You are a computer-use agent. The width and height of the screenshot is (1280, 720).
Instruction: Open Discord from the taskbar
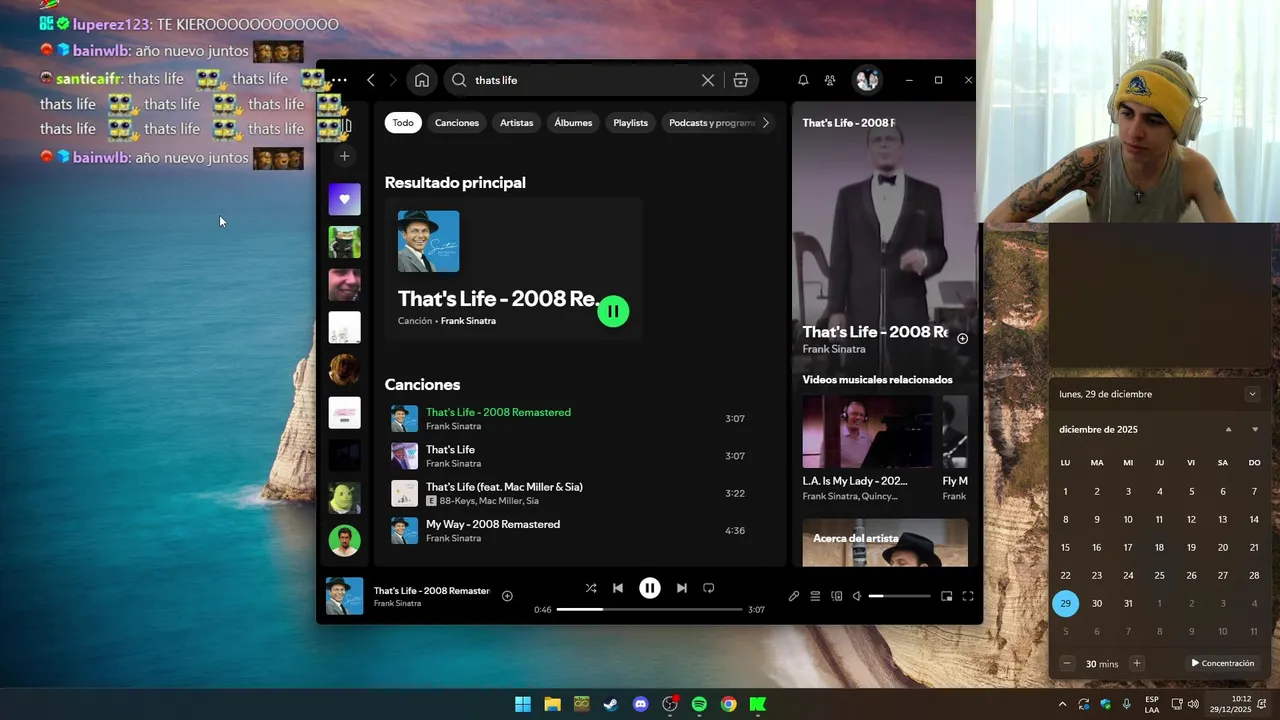(641, 704)
